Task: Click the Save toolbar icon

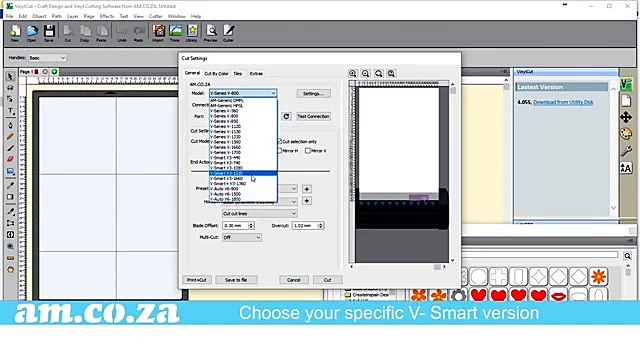Action: [49, 33]
